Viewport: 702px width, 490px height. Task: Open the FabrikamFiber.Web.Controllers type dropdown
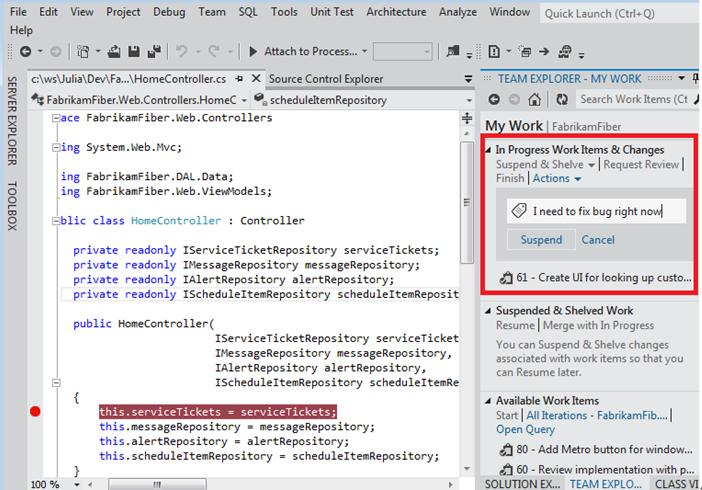click(244, 101)
